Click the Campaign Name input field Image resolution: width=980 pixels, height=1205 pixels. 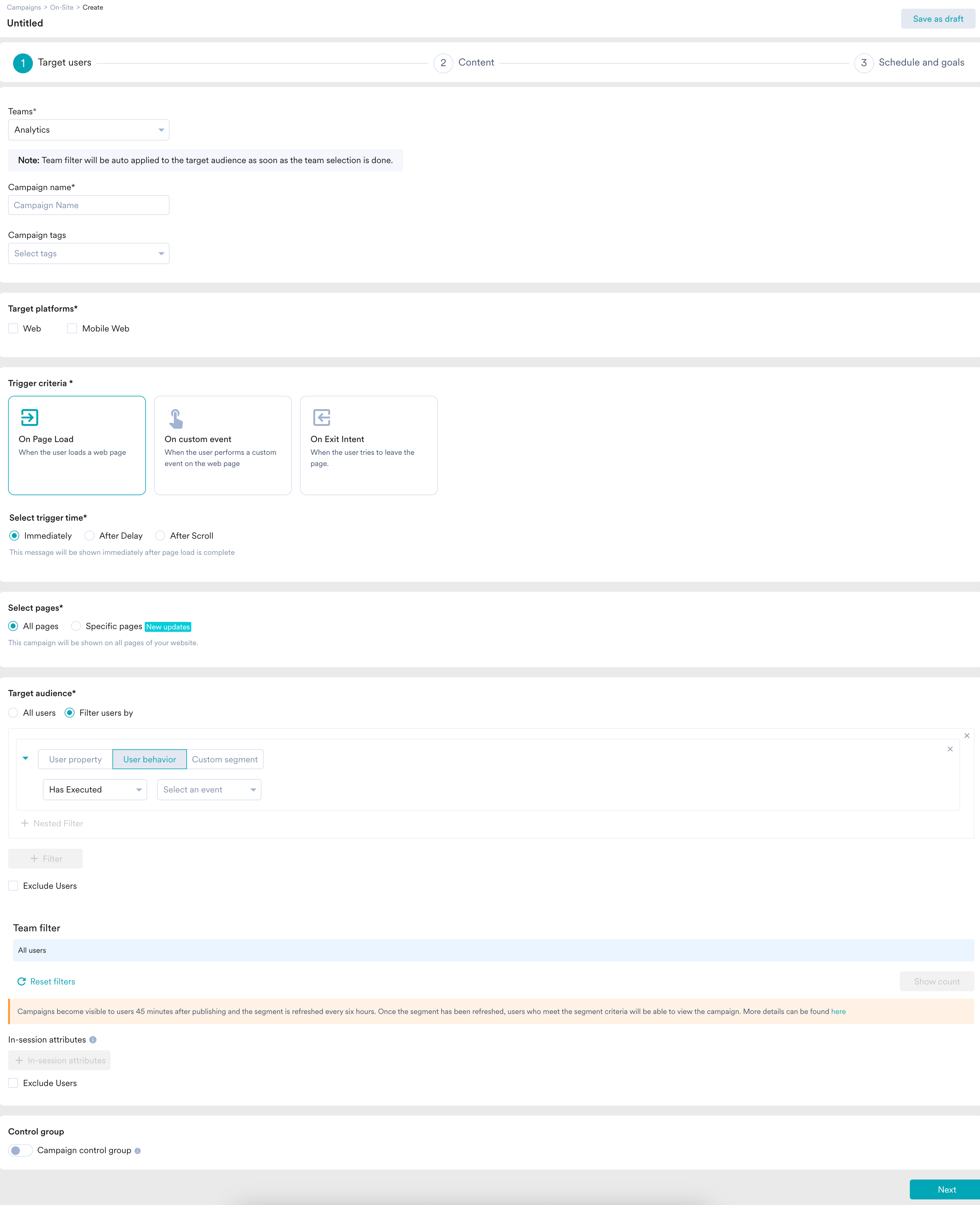pyautogui.click(x=88, y=205)
